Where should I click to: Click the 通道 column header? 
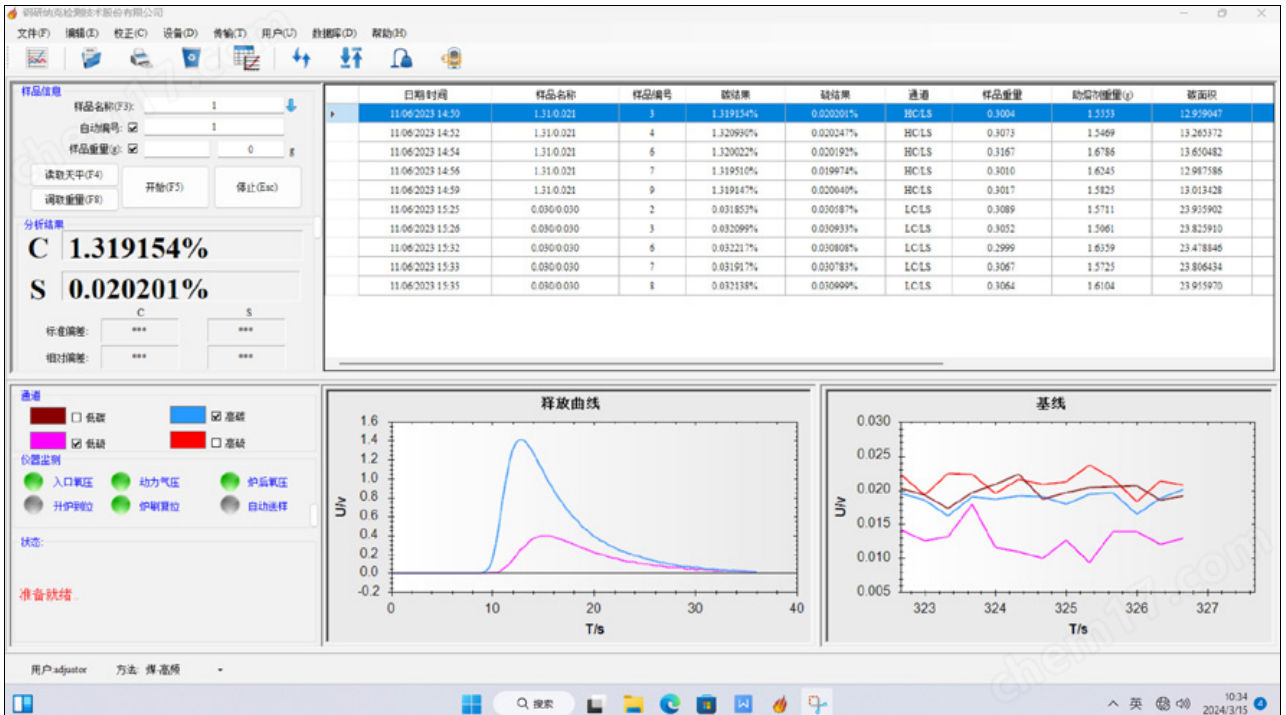918,94
